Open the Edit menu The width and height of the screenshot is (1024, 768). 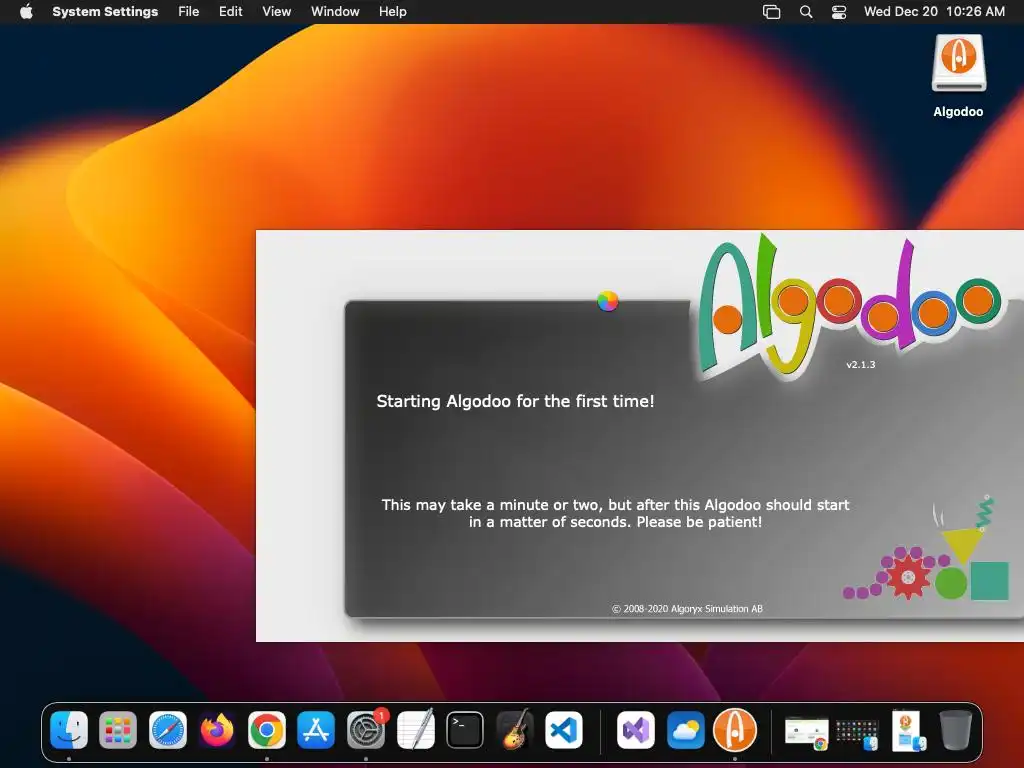coord(231,12)
